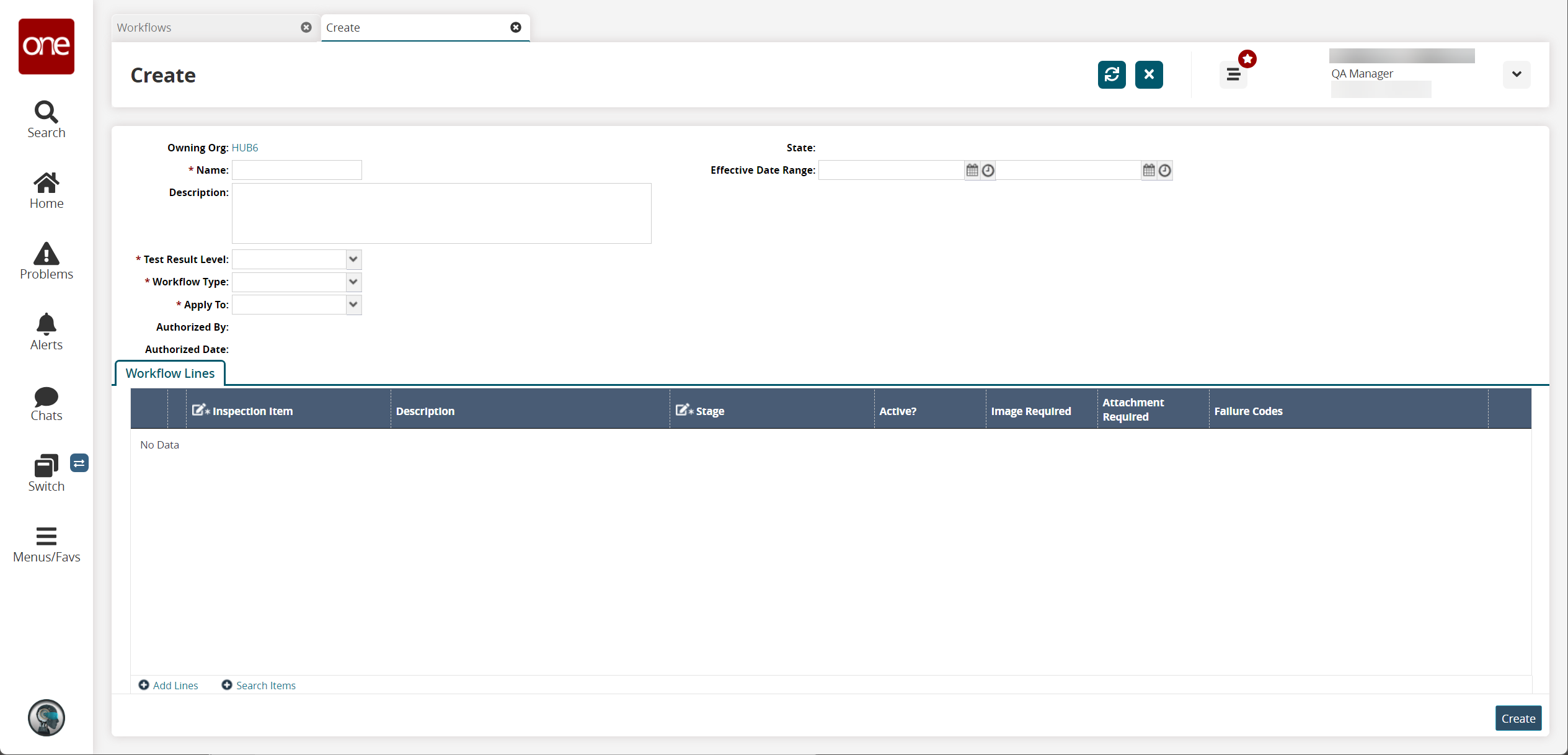Click the assistant avatar icon
Image resolution: width=1568 pixels, height=755 pixels.
tap(47, 718)
